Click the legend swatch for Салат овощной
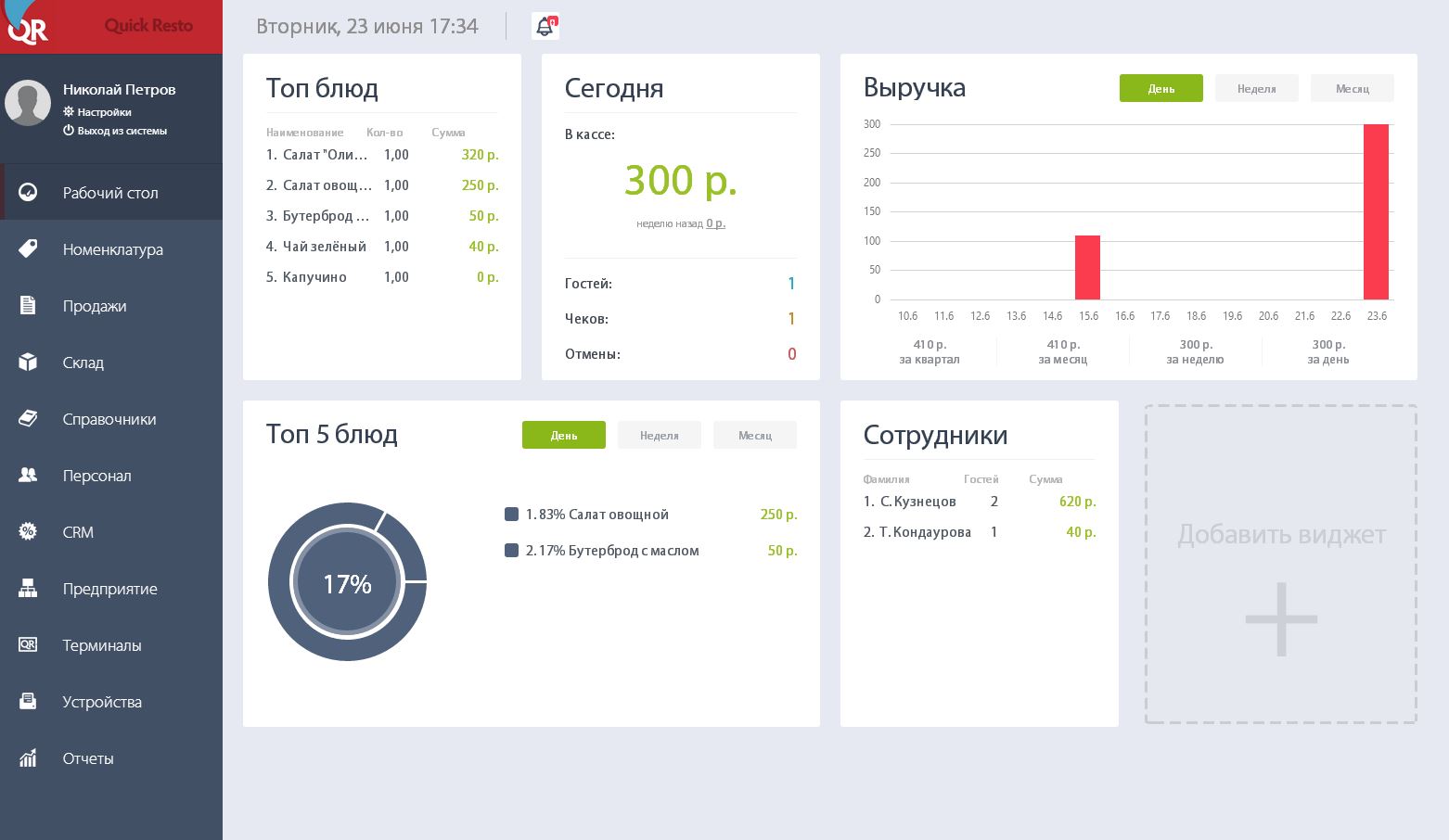The image size is (1449, 840). pos(511,515)
